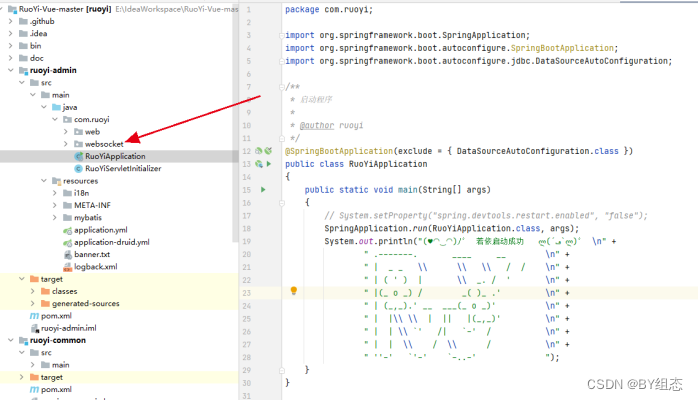The height and width of the screenshot is (400, 698).
Task: Expand the generated-sources folder
Action: coord(32,303)
